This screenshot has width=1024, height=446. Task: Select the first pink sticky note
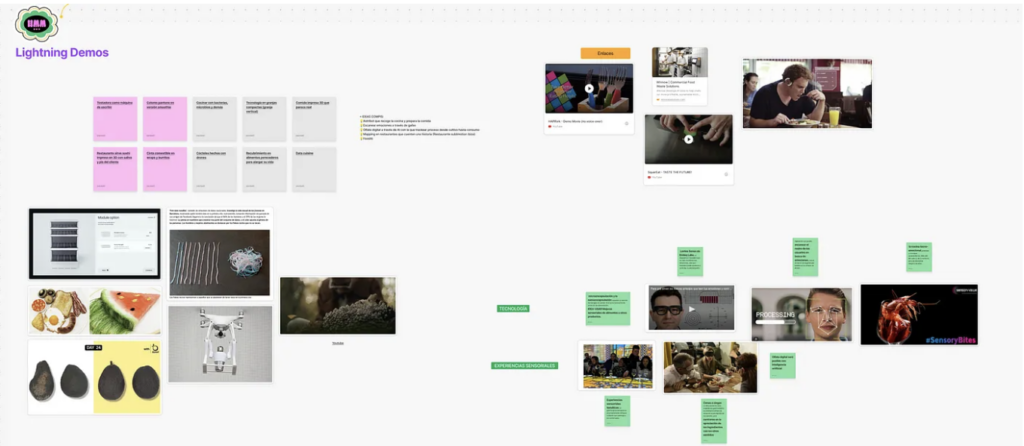tap(115, 118)
